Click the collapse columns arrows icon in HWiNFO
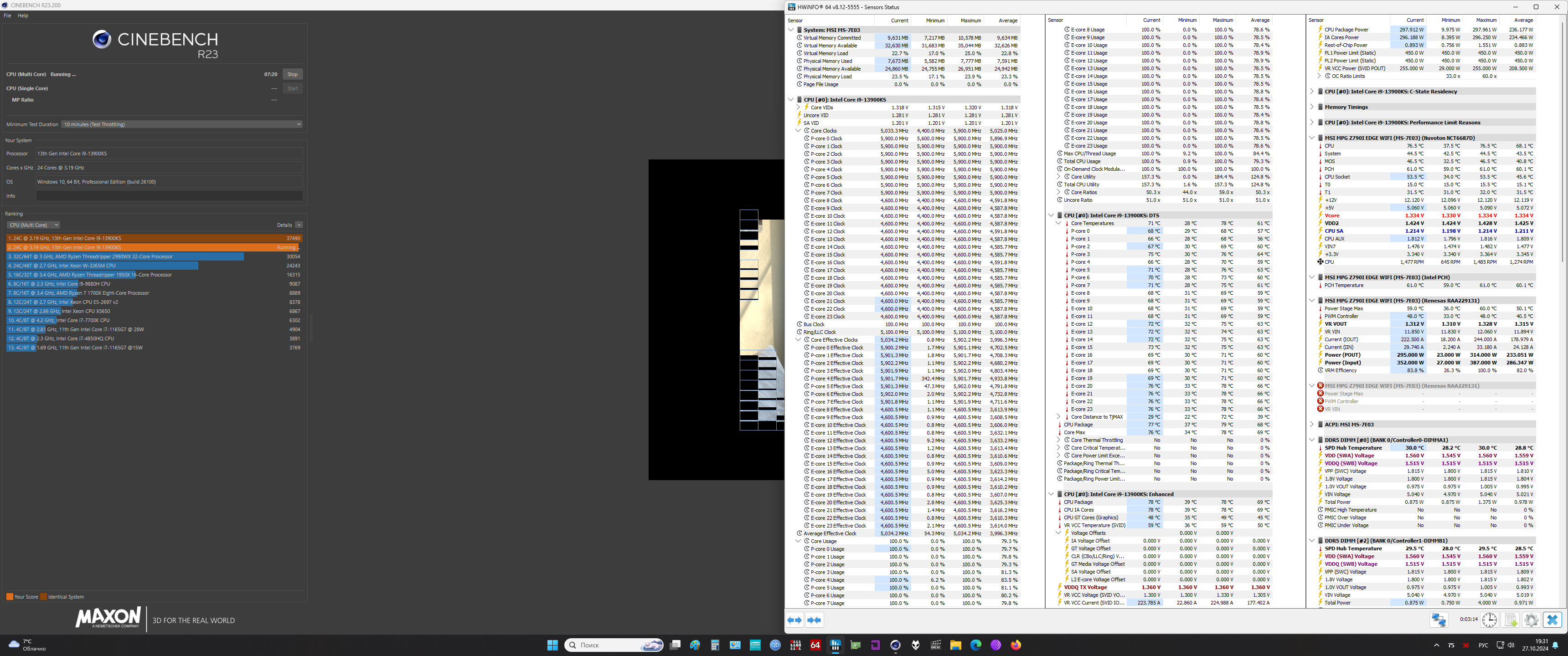This screenshot has height=656, width=1568. pyautogui.click(x=814, y=620)
